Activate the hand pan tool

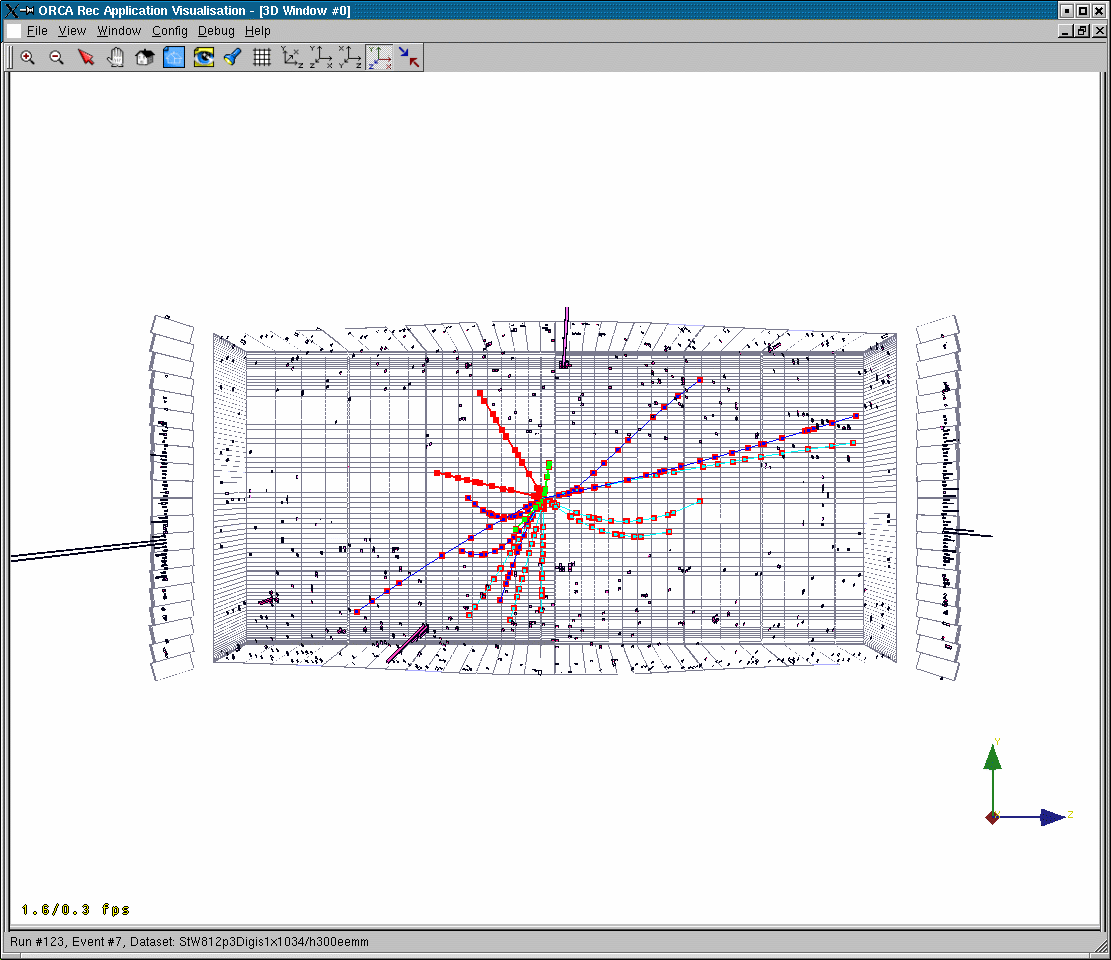(115, 57)
